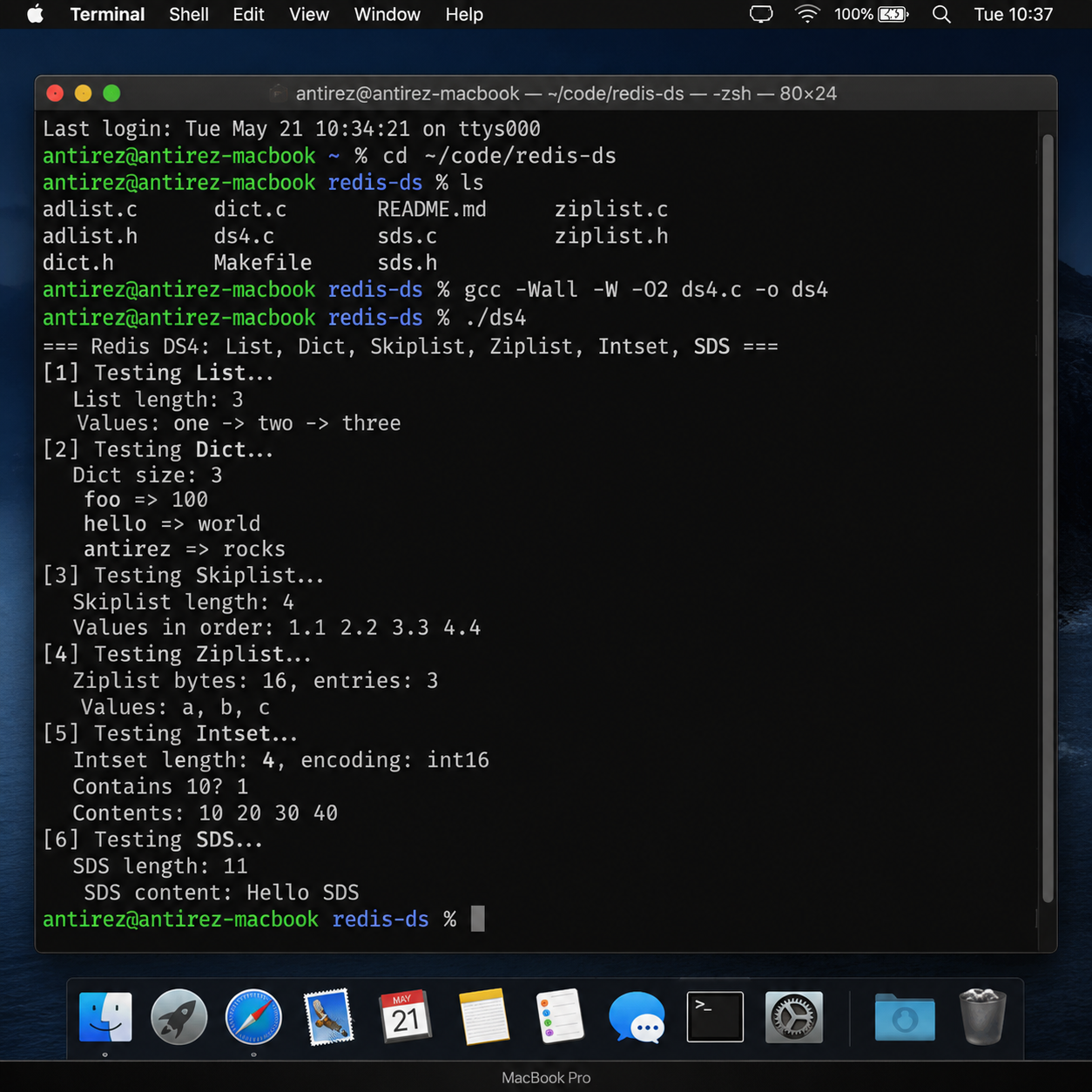1092x1092 pixels.
Task: Open the Shell menu
Action: [x=189, y=15]
